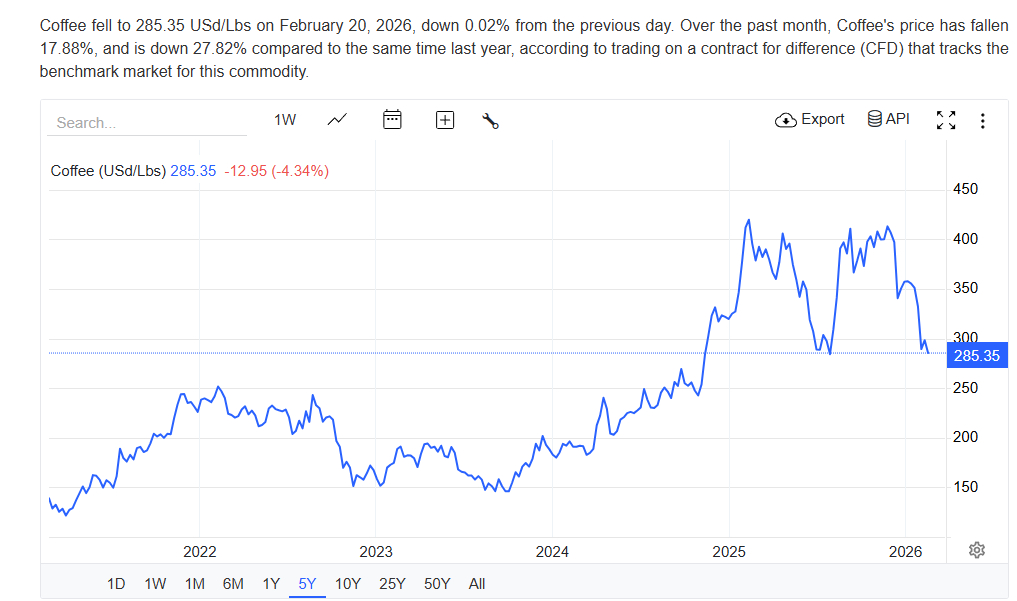Image resolution: width=1017 pixels, height=601 pixels.
Task: Click the API database icon
Action: (888, 119)
